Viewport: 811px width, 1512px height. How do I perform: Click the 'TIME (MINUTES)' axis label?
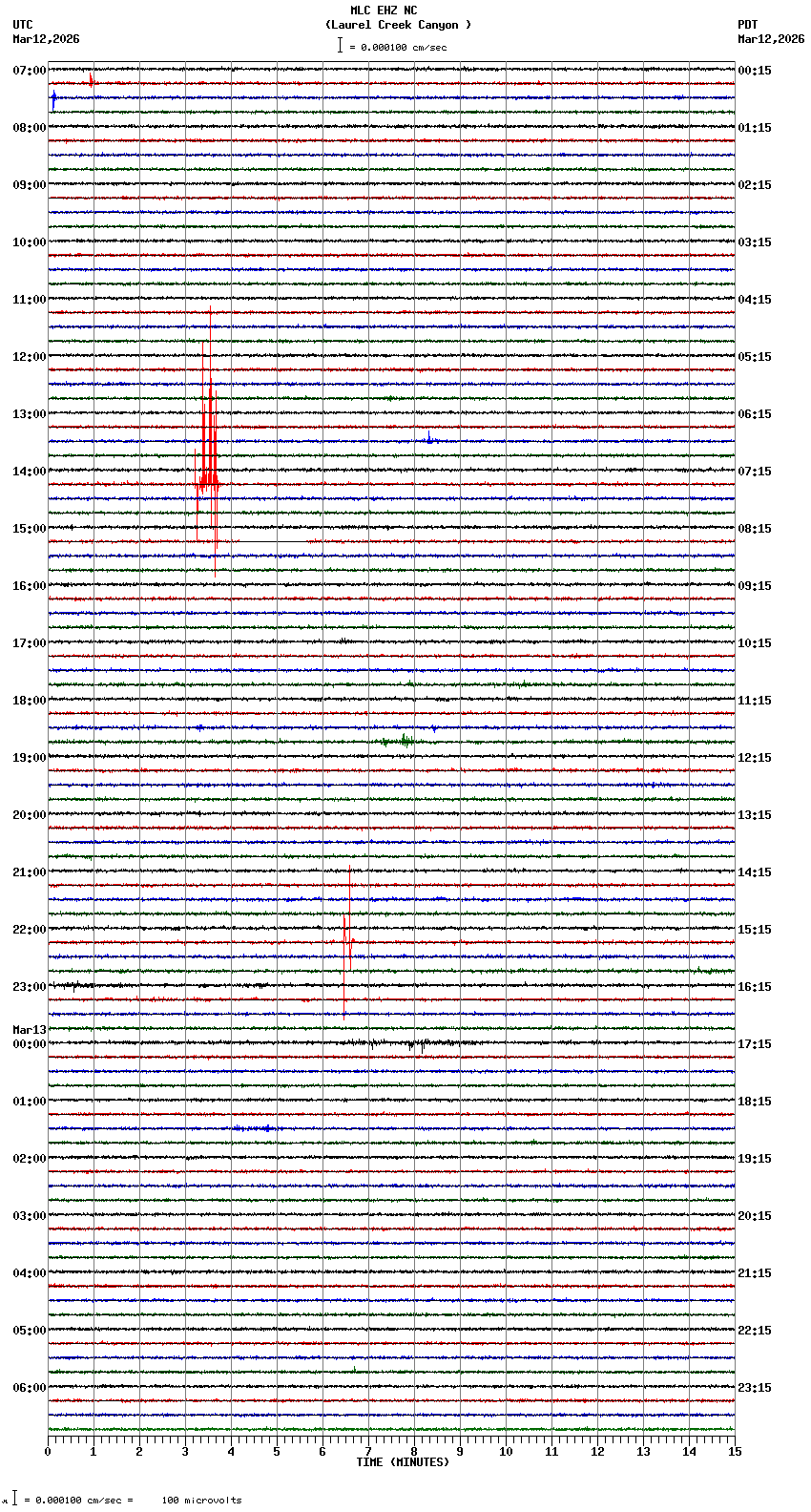point(403,1462)
